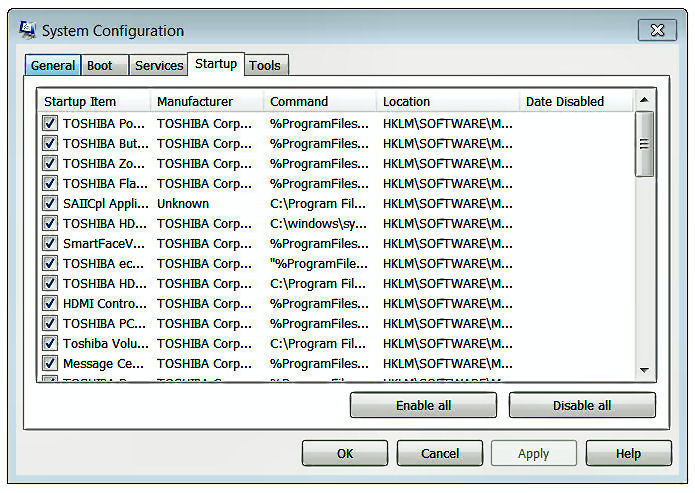
Task: Select the "%ProgramFile... command cell
Action: coord(319,264)
